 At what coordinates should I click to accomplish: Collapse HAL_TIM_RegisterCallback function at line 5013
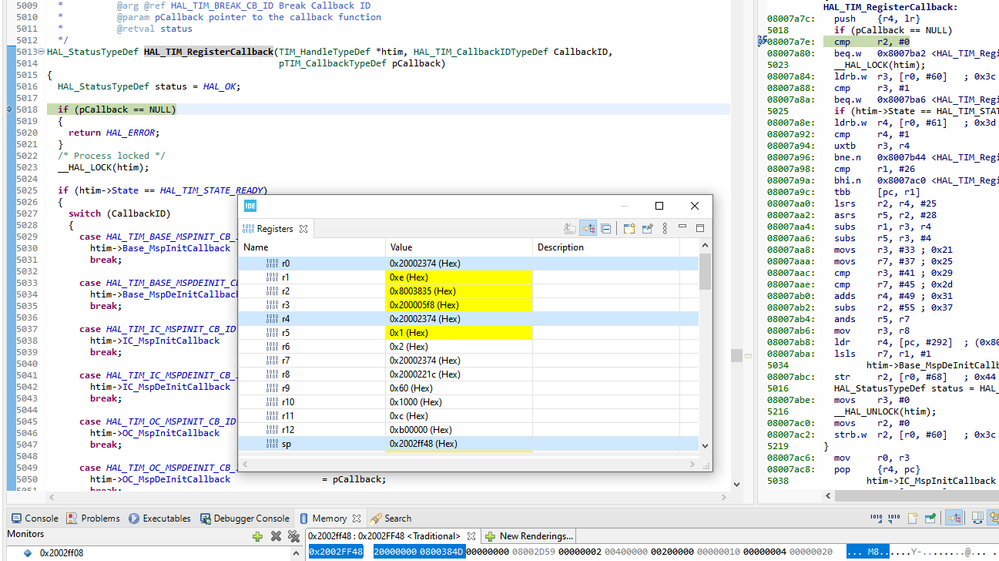(x=42, y=52)
